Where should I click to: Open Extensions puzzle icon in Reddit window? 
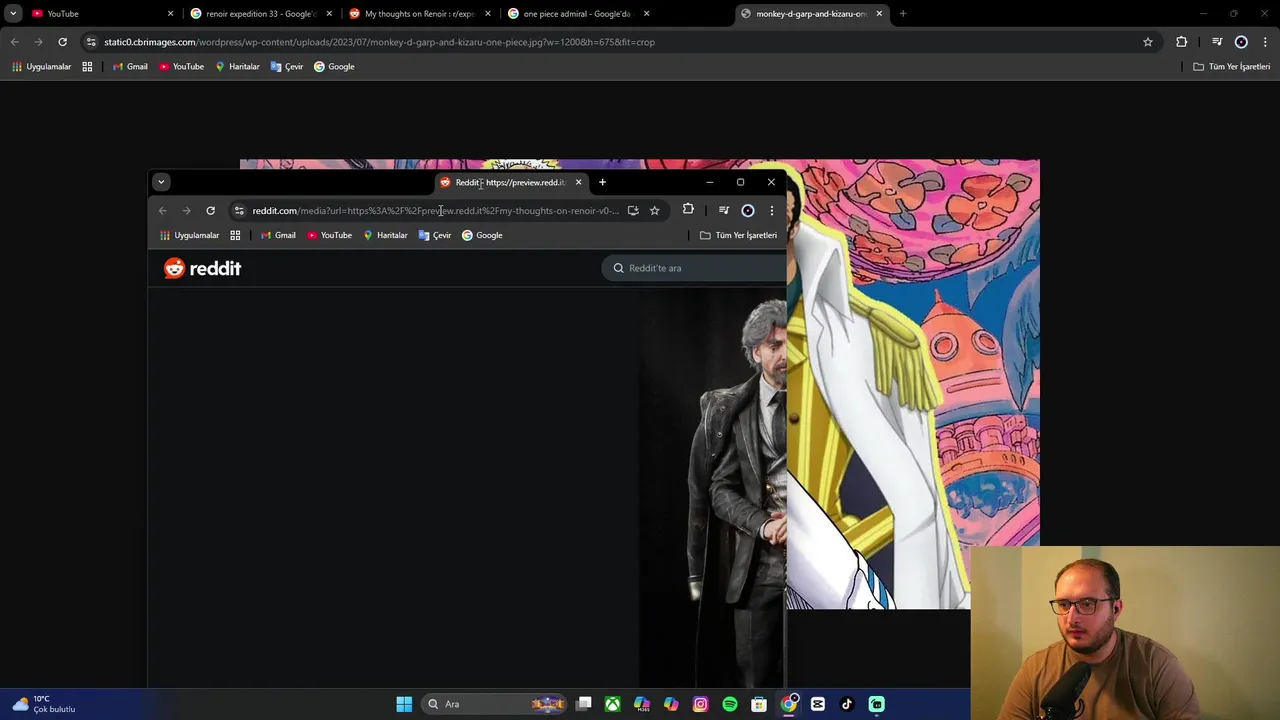[x=688, y=210]
